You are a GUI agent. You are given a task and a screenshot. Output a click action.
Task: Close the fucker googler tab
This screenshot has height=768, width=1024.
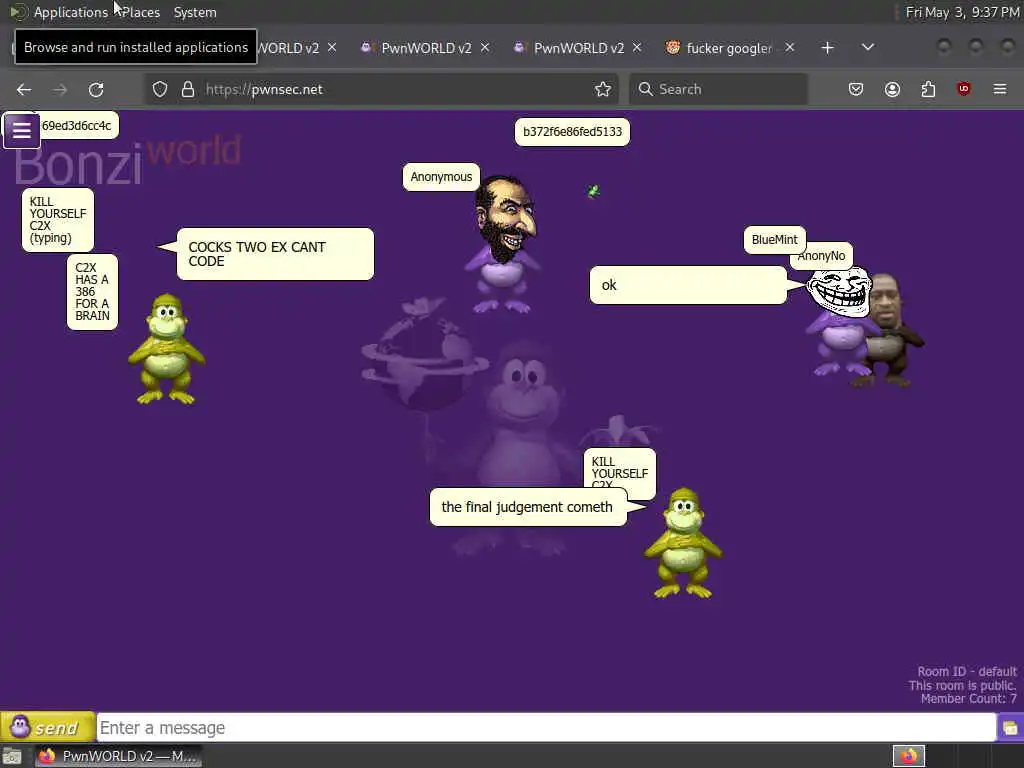(790, 48)
